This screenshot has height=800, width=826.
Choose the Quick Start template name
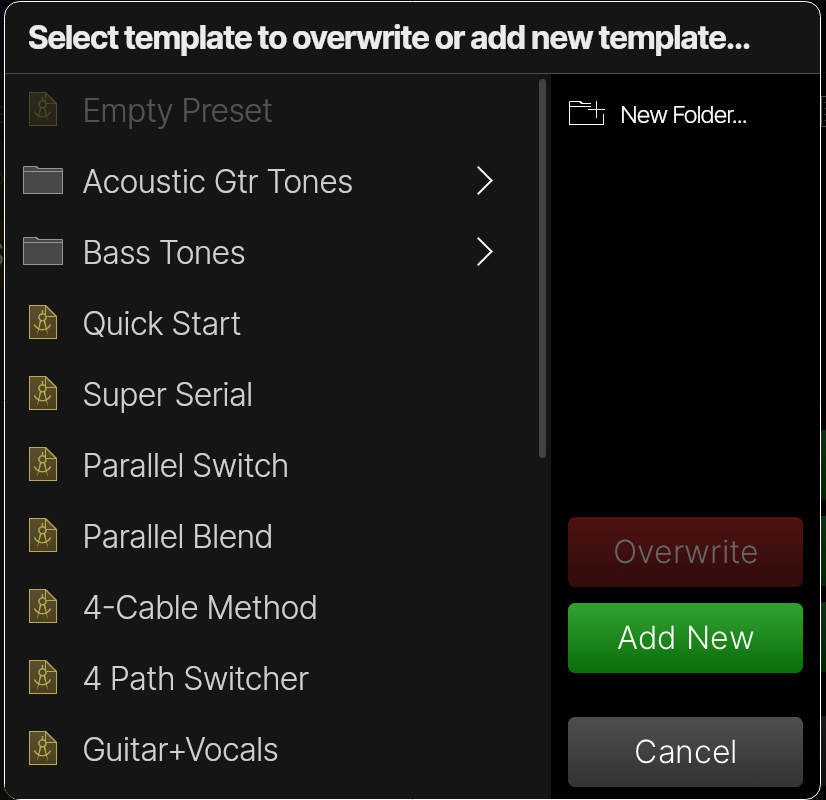click(x=162, y=324)
